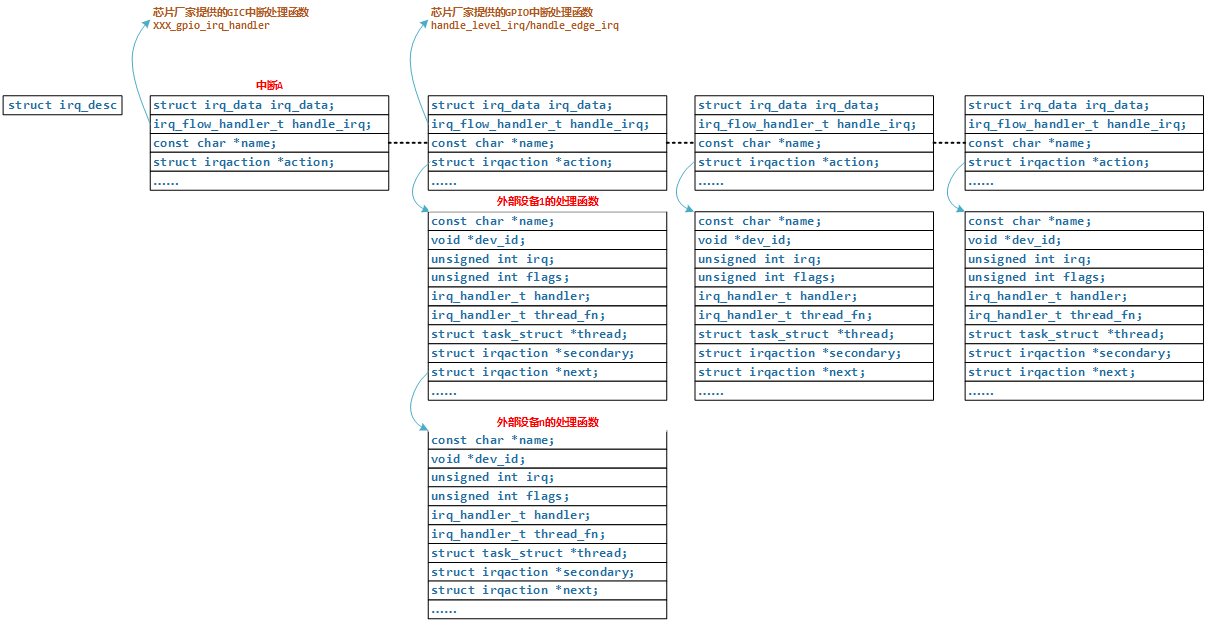Select unsigned int flags under 外部设备n的处理函数
The width and height of the screenshot is (1205, 624).
[547, 496]
